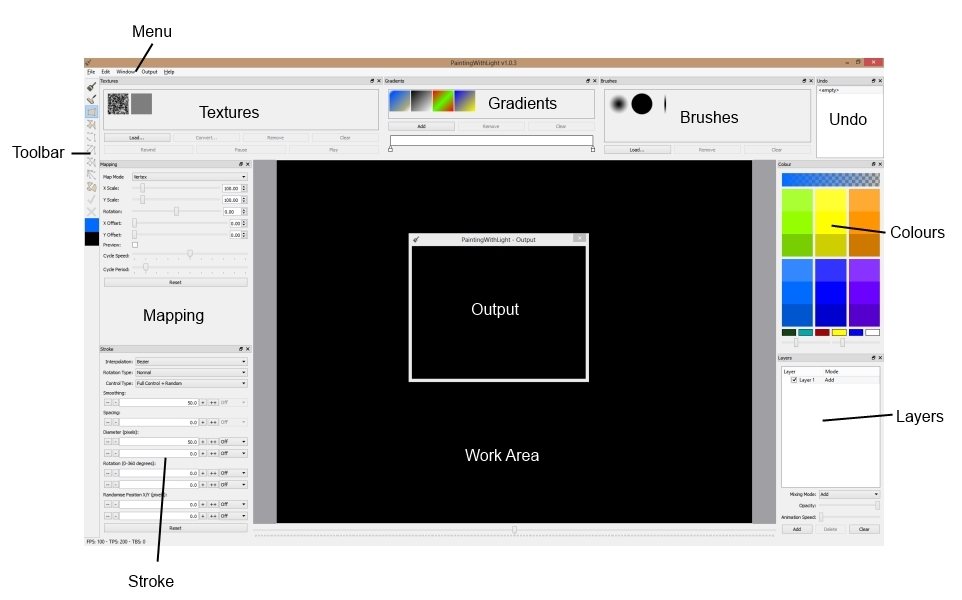Open the Mixing Mode dropdown in Layers

[849, 494]
